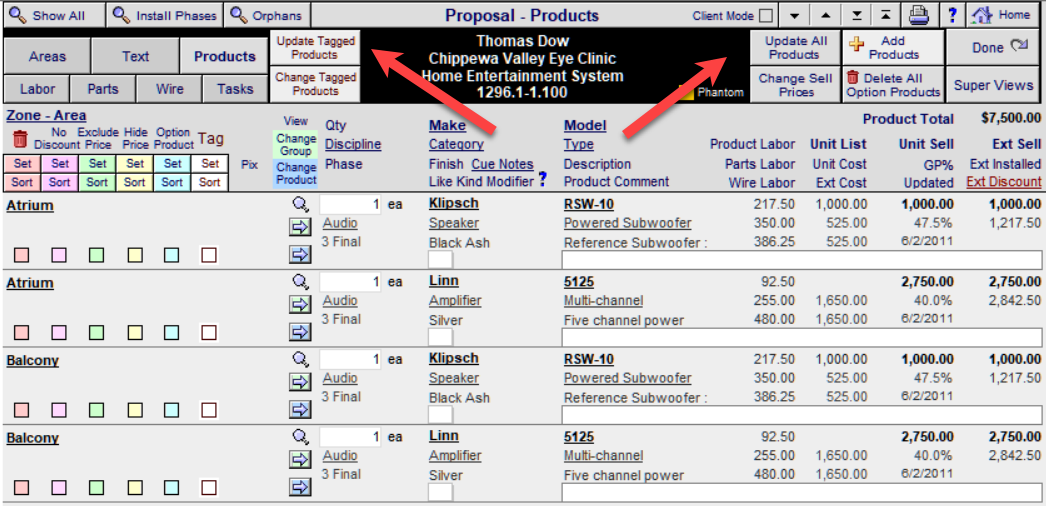Switch to the Areas tab
The height and width of the screenshot is (506, 1046).
click(47, 56)
